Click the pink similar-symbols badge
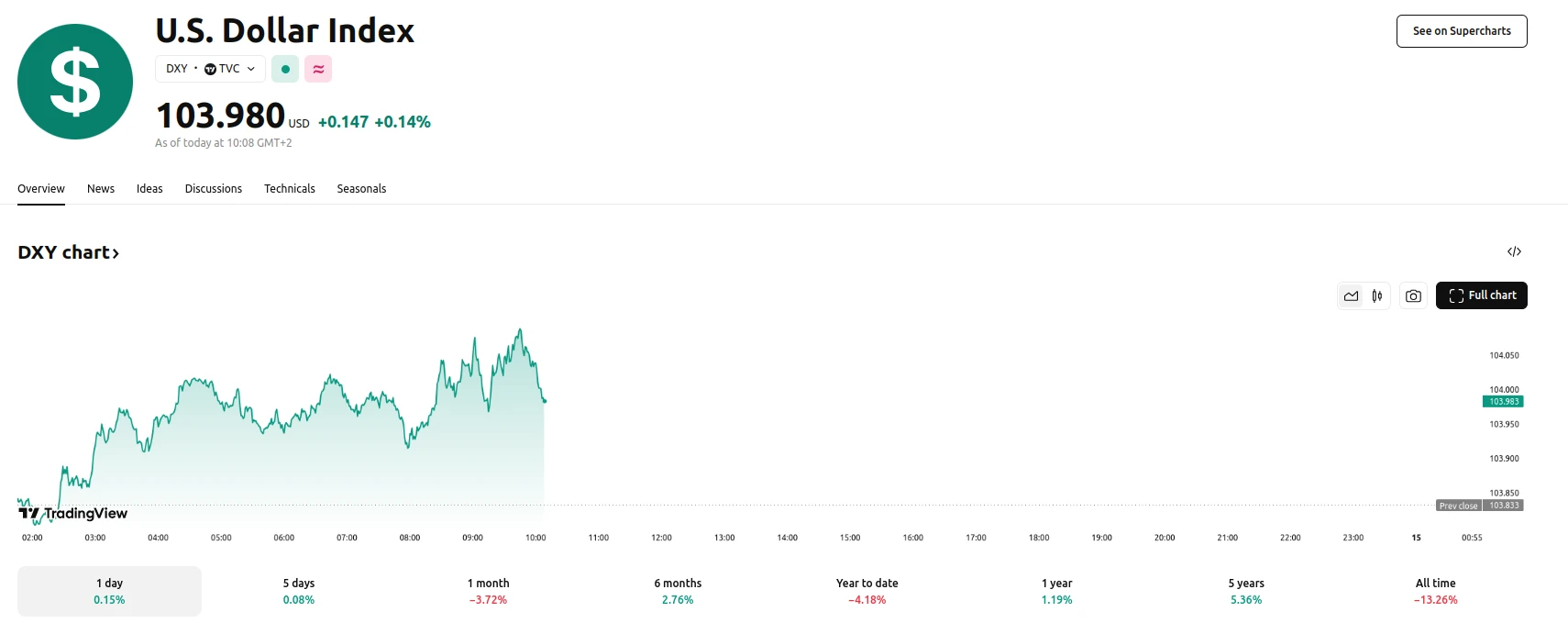The image size is (1568, 623). pos(317,68)
